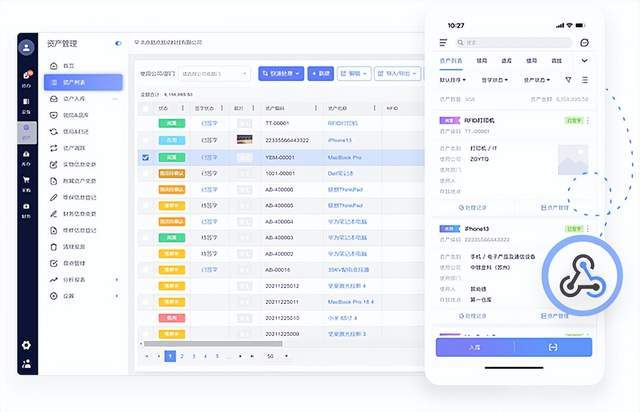Uncheck the selected YEM-00001 row checkbox
The width and height of the screenshot is (640, 412).
pyautogui.click(x=146, y=157)
